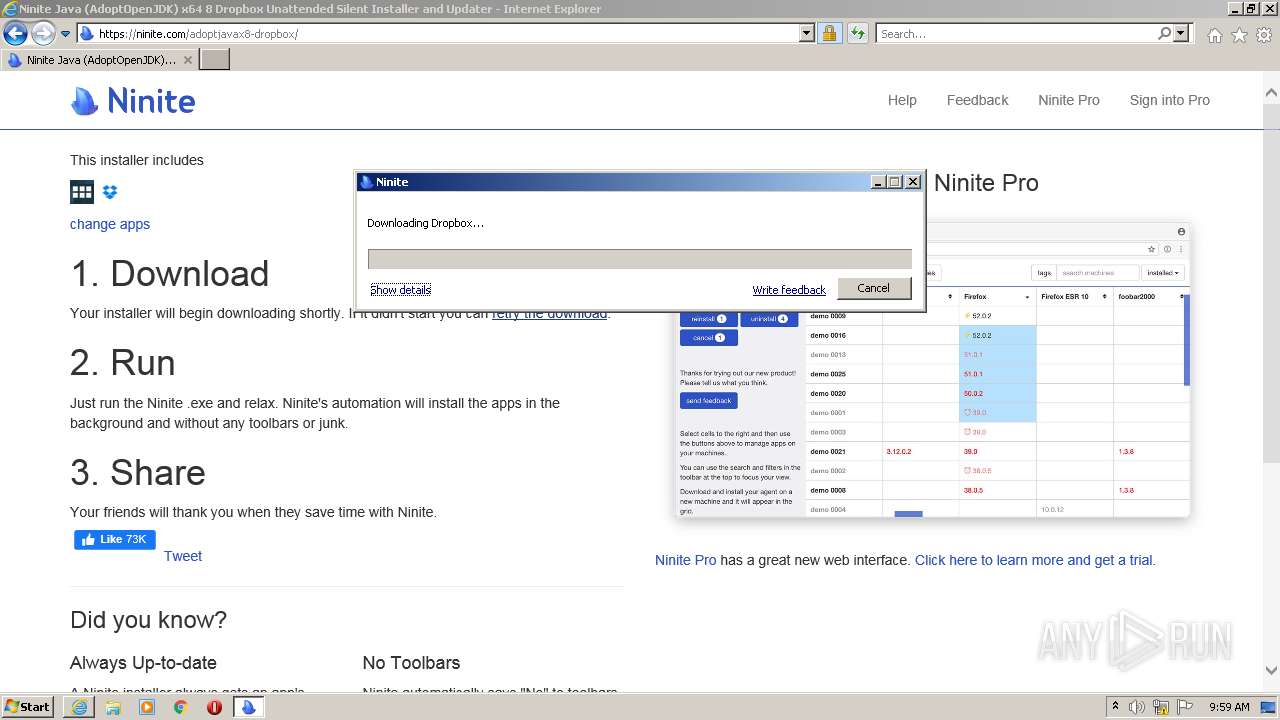Click the 9:59 AM taskbar clock
The height and width of the screenshot is (720, 1280).
(x=1229, y=707)
